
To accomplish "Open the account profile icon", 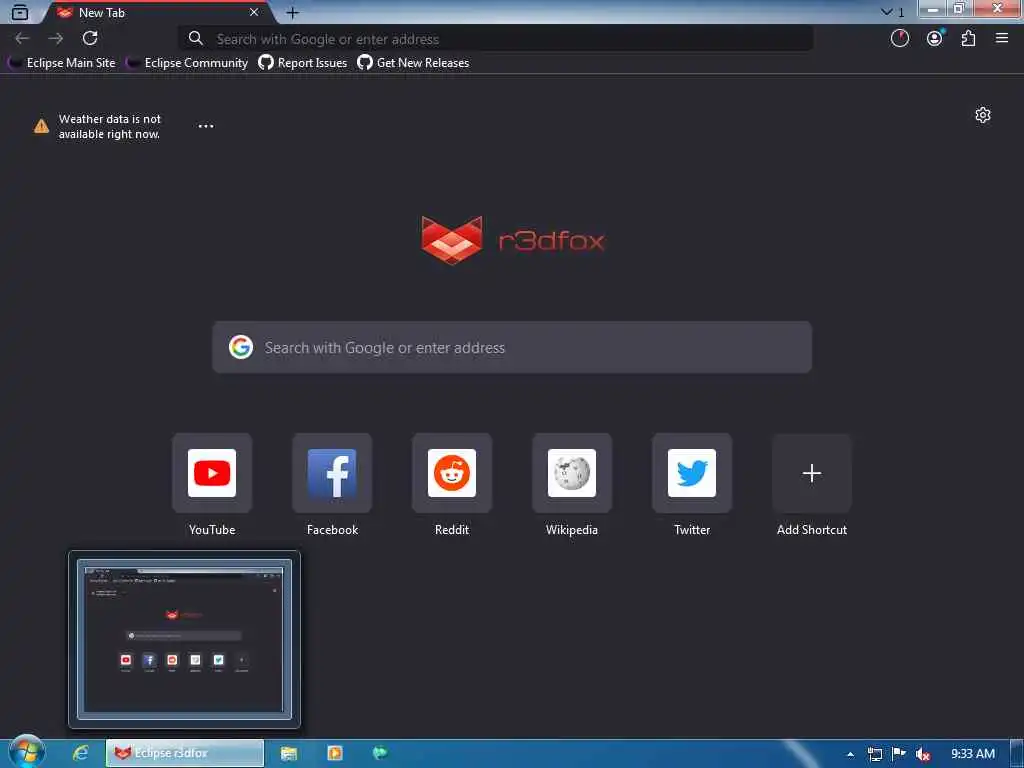I will pos(935,39).
